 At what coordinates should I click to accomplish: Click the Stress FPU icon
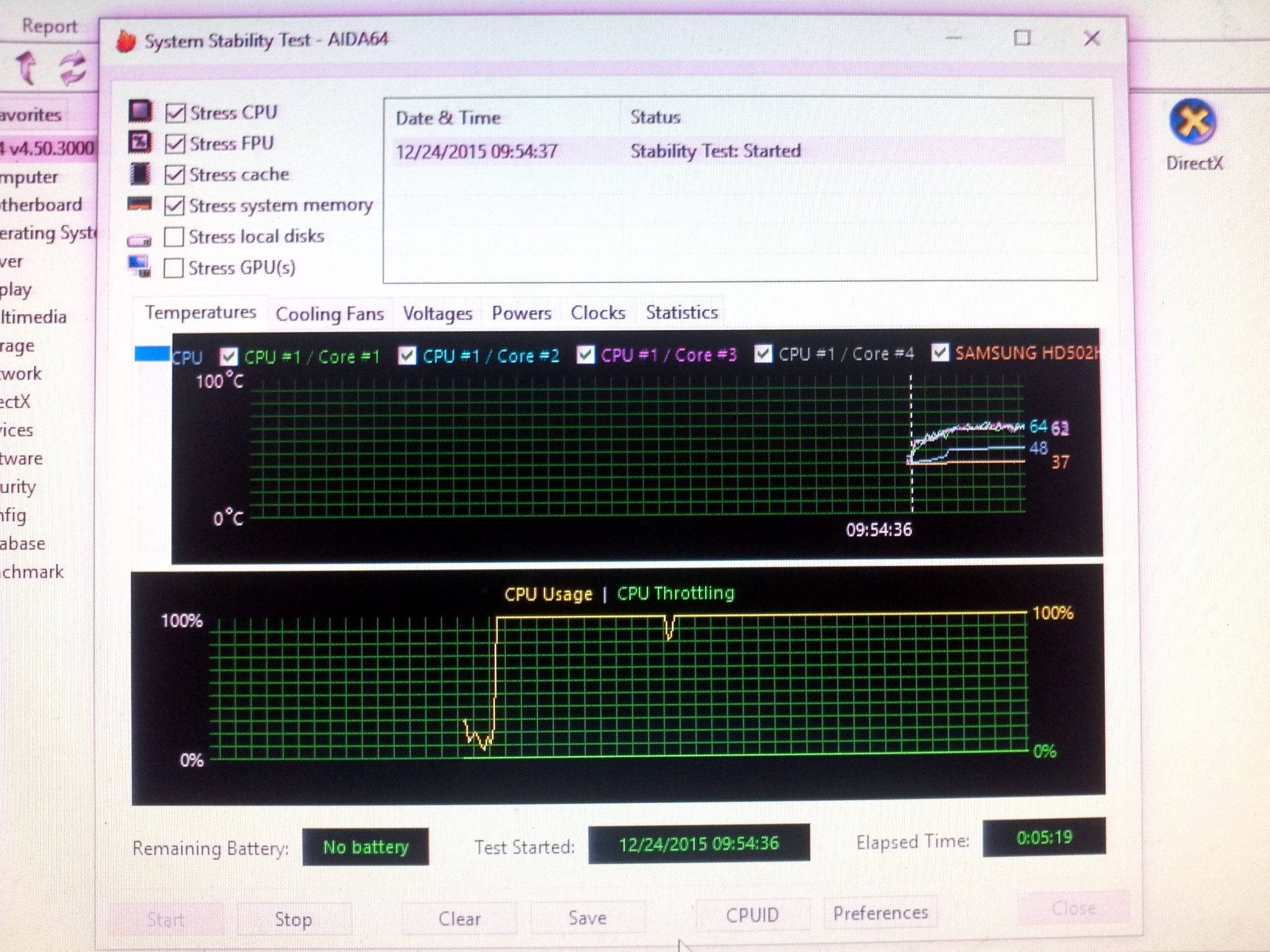coord(140,143)
